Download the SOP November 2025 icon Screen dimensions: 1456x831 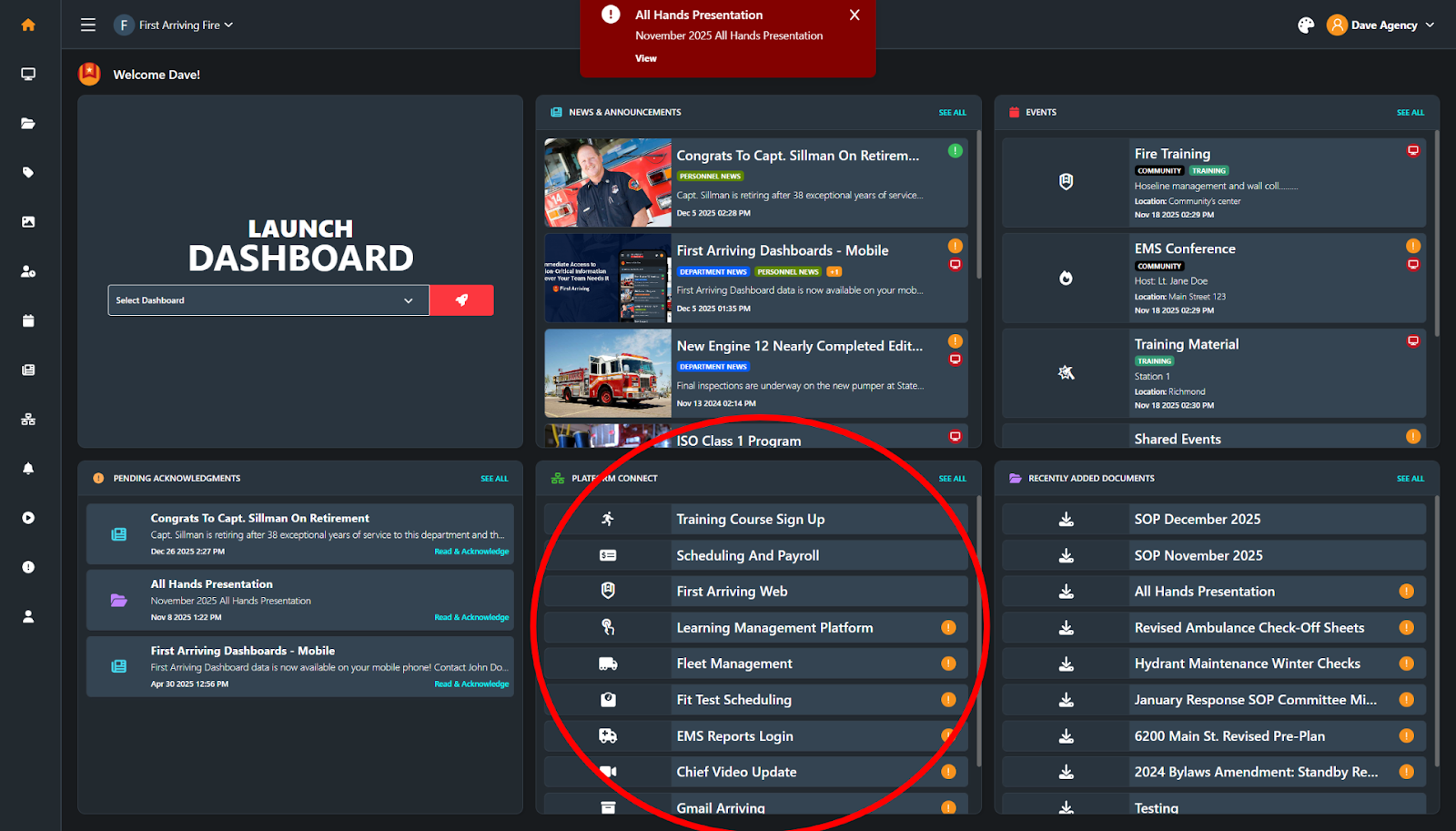tap(1067, 555)
